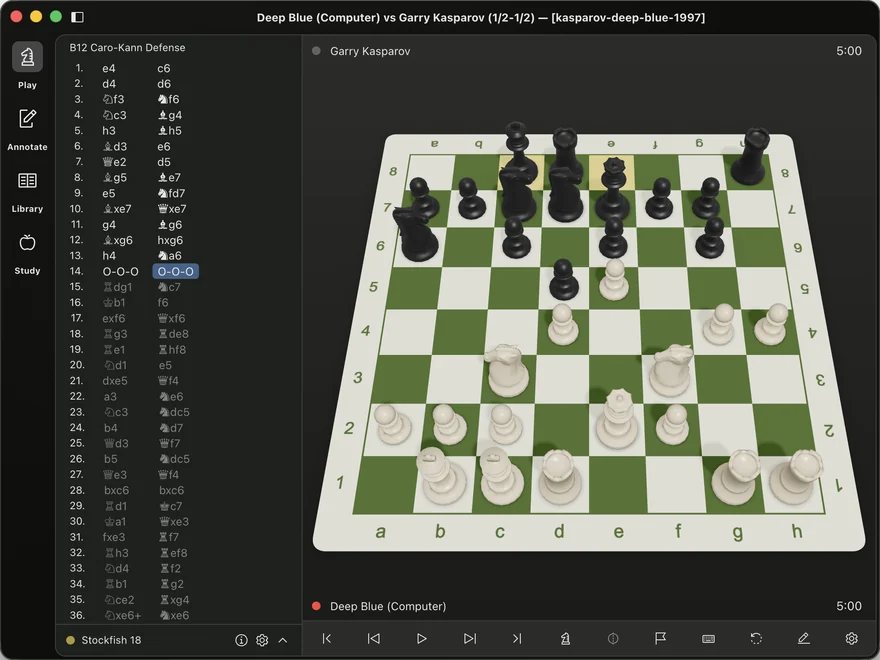Show Stockfish 18 engine info

(x=241, y=640)
